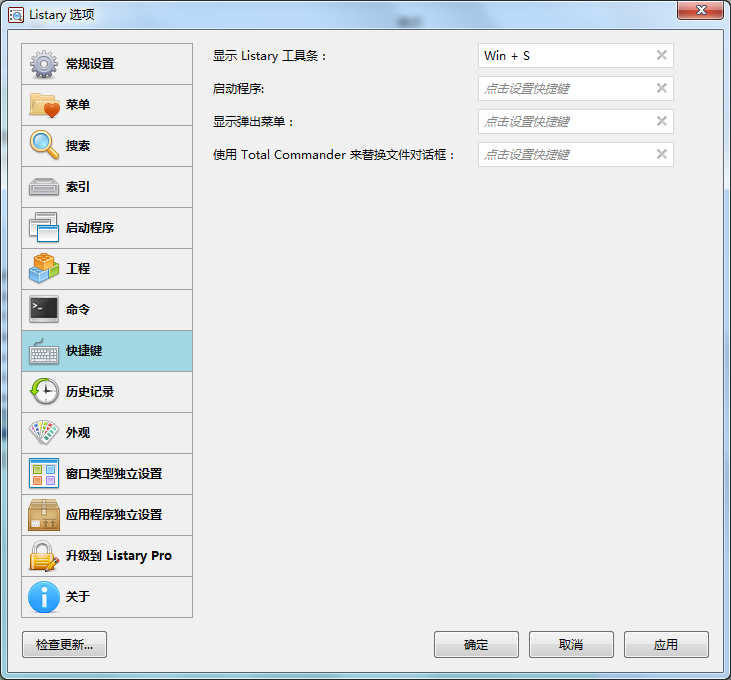Clear the Win + S toolbar hotkey
This screenshot has width=731, height=680.
click(662, 55)
